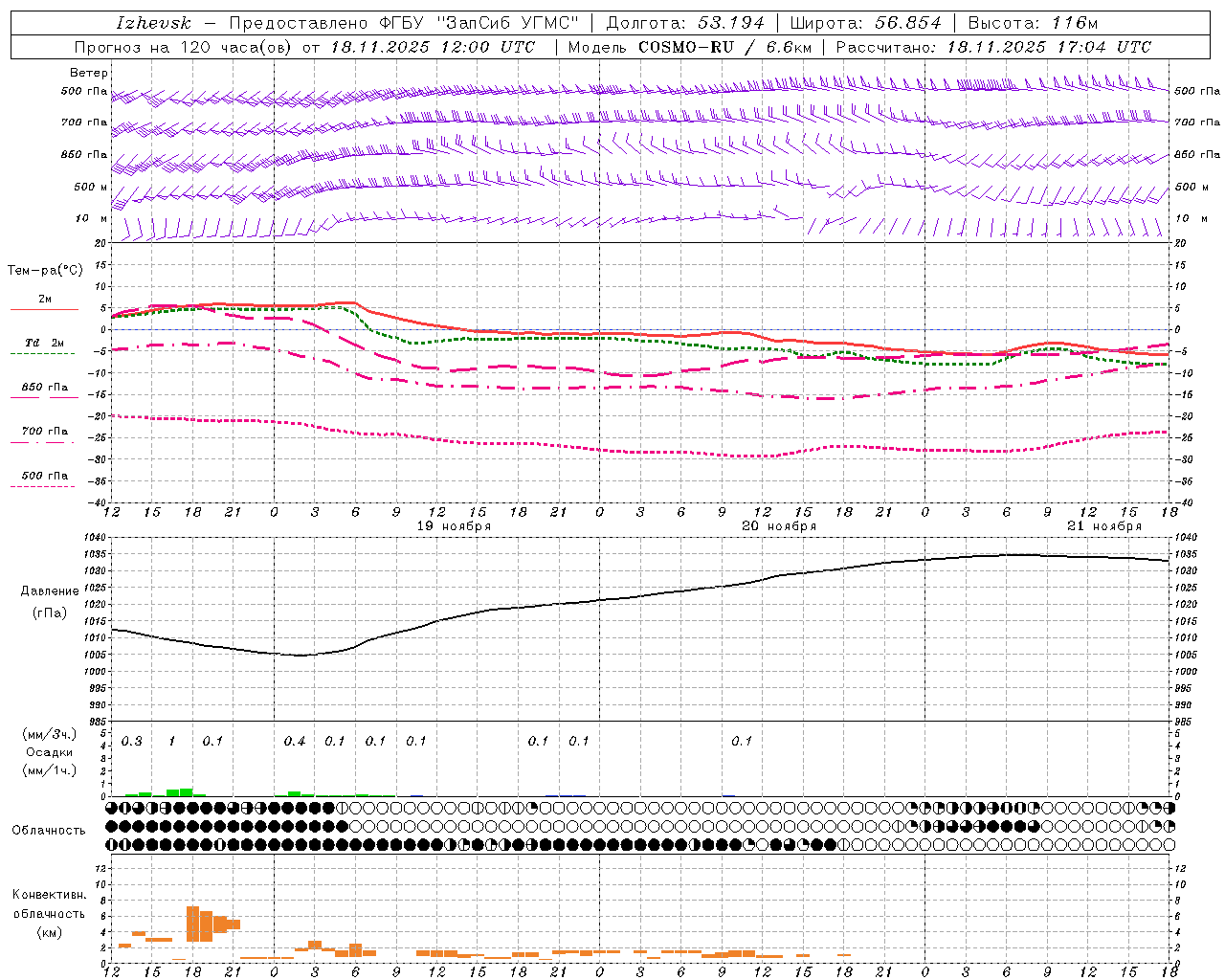Click the (мм/1ч.) precipitation unit label
1225x980 pixels.
pos(50,770)
